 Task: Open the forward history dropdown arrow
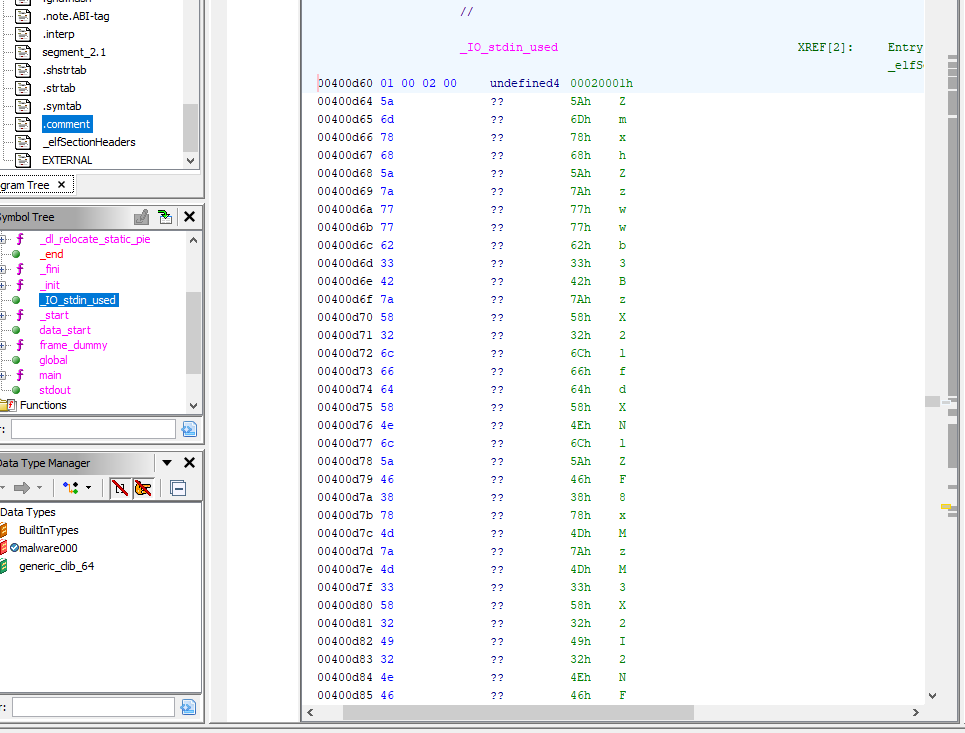click(41, 488)
